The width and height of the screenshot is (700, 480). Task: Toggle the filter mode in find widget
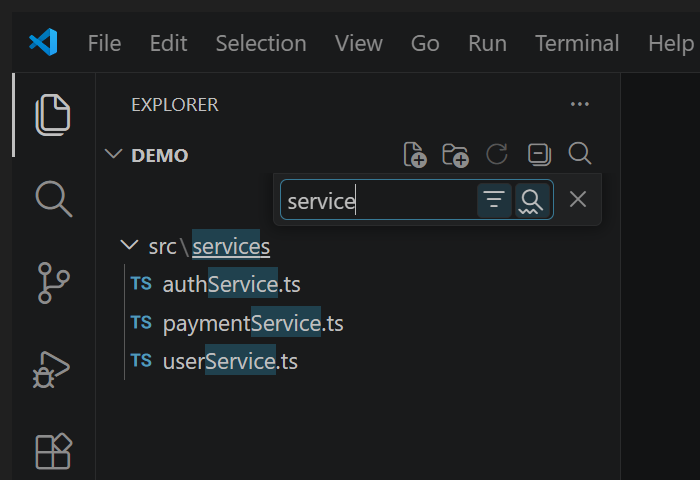(x=494, y=200)
